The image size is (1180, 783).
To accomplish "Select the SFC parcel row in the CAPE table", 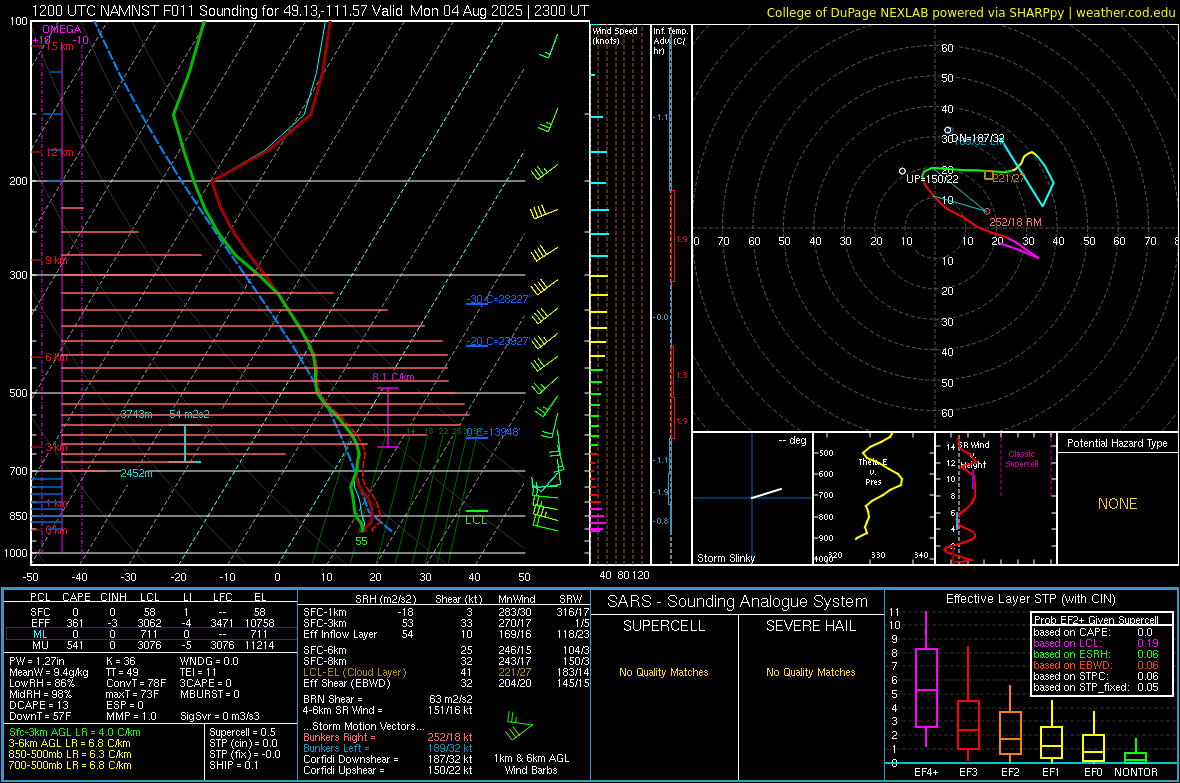I will [149, 612].
